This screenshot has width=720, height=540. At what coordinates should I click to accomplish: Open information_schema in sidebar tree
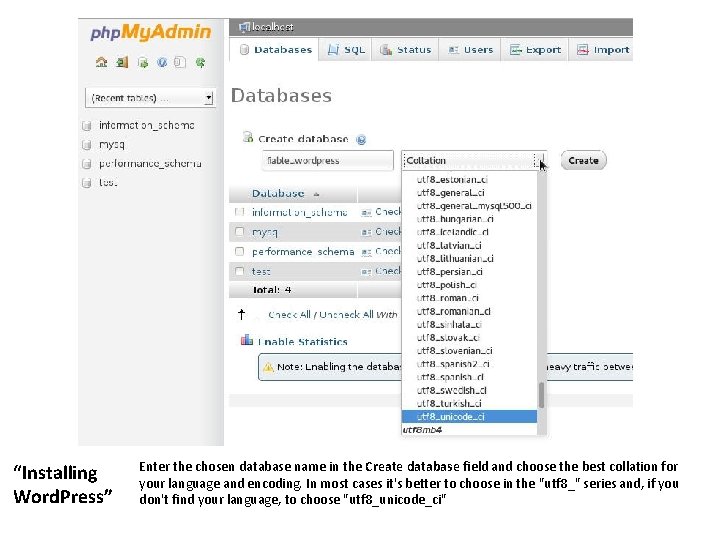tap(146, 125)
